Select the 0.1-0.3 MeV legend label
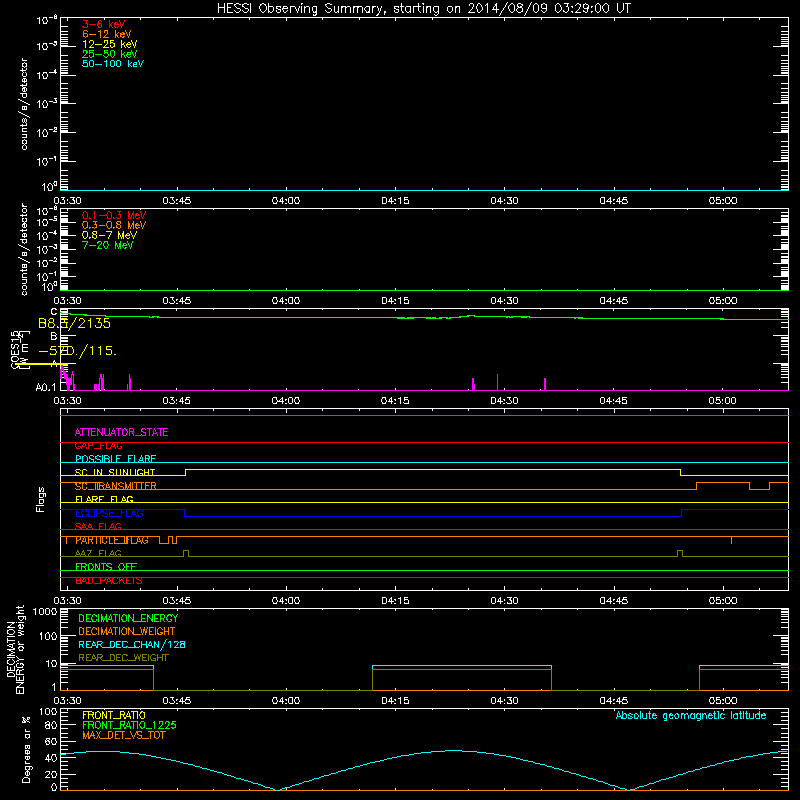This screenshot has width=800, height=800. pyautogui.click(x=114, y=215)
